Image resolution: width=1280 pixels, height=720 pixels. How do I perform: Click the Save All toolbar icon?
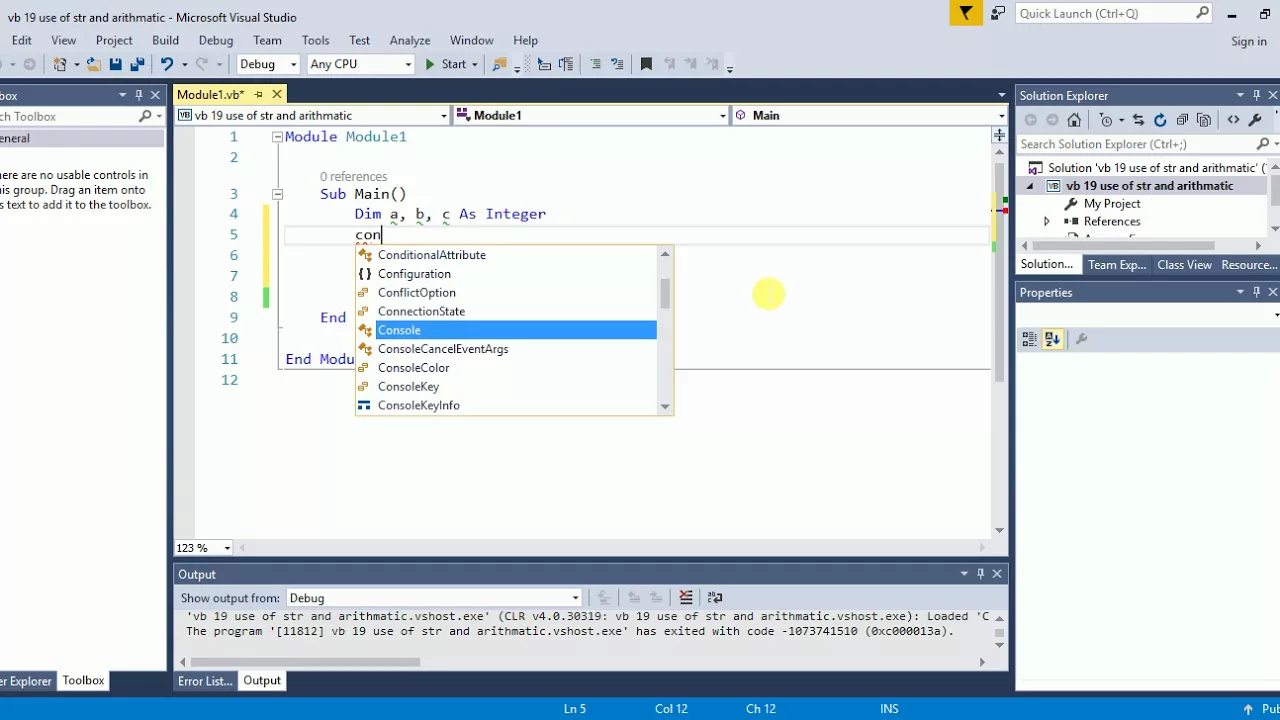tap(137, 64)
